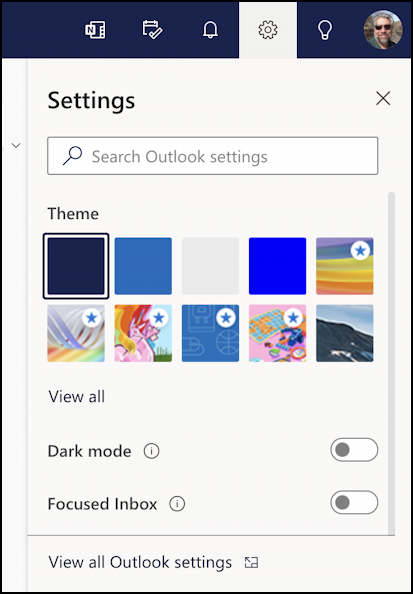This screenshot has width=413, height=594.
Task: Click View all under the themes
Action: [x=77, y=397]
